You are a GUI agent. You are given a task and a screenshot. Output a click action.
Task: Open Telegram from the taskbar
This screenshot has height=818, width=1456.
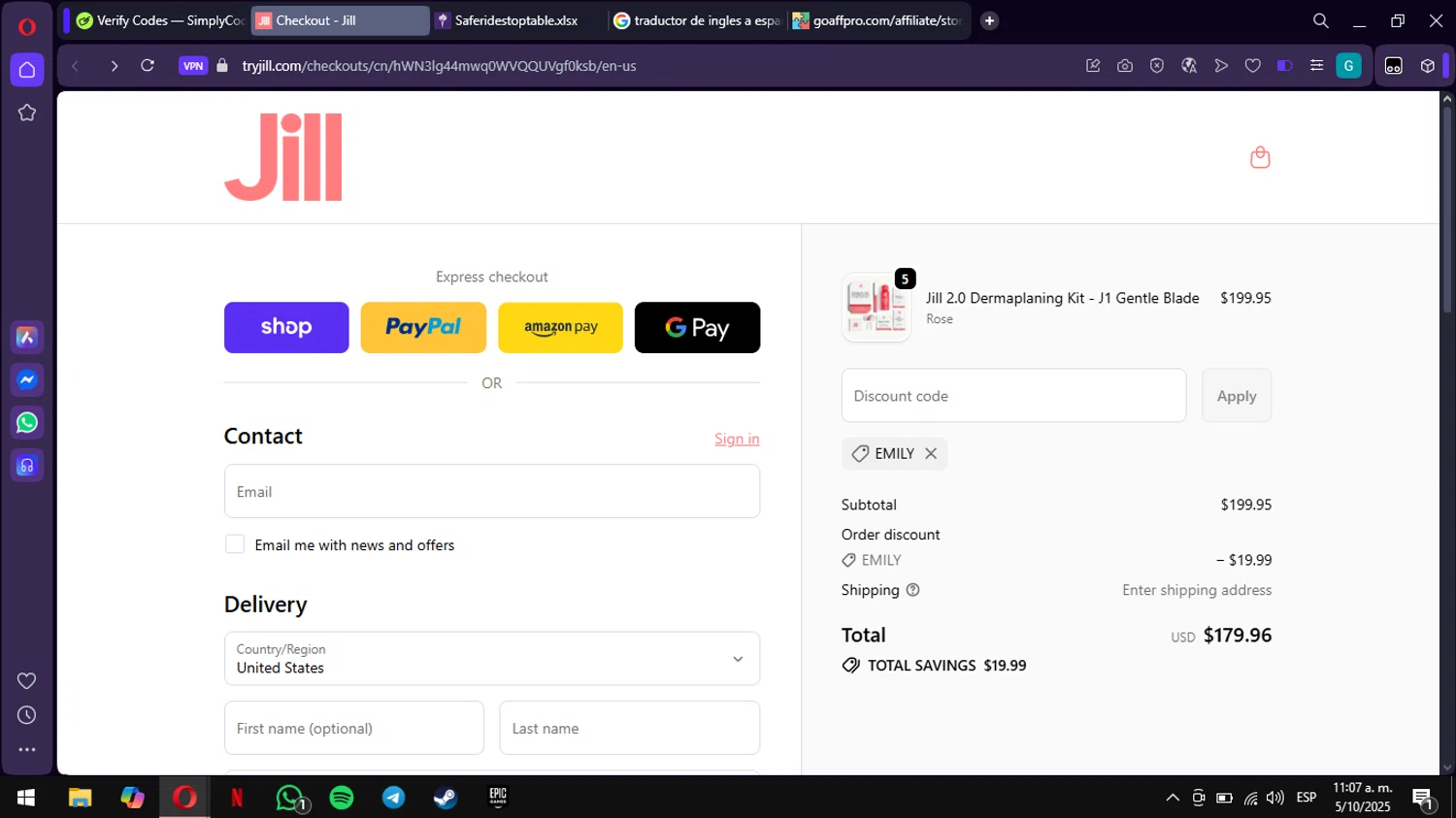pyautogui.click(x=394, y=798)
